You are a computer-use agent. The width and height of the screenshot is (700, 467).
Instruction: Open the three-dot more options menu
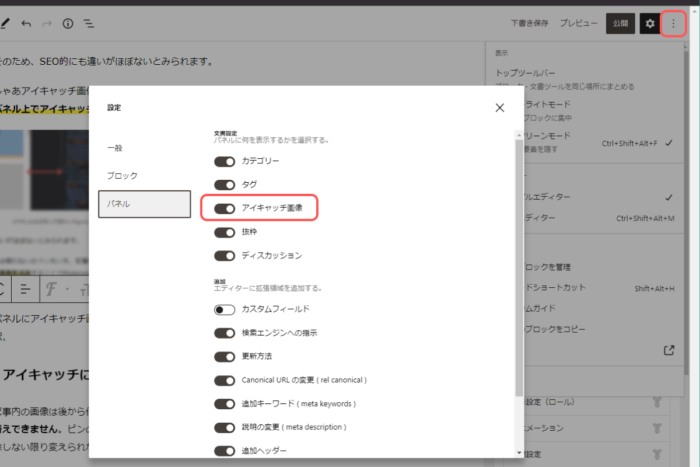[673, 23]
